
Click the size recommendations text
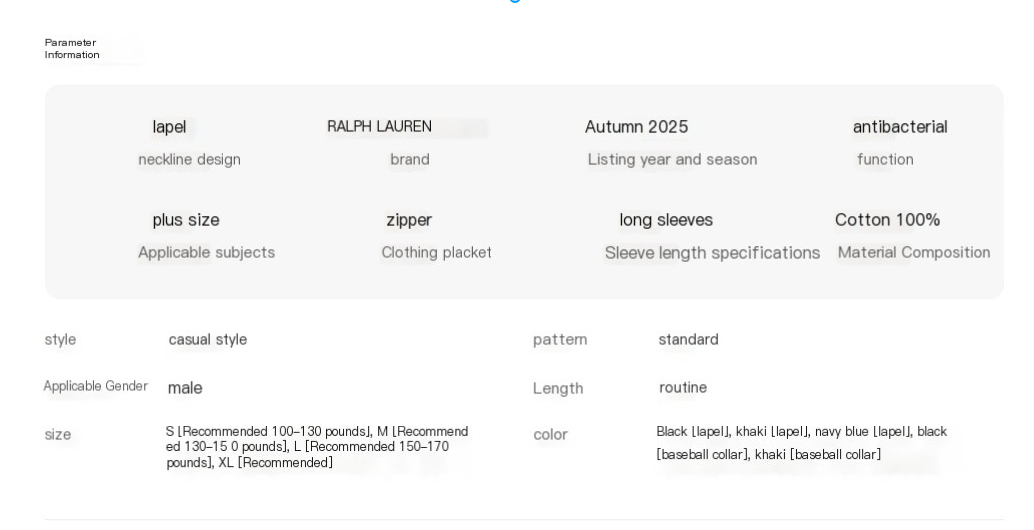point(316,447)
